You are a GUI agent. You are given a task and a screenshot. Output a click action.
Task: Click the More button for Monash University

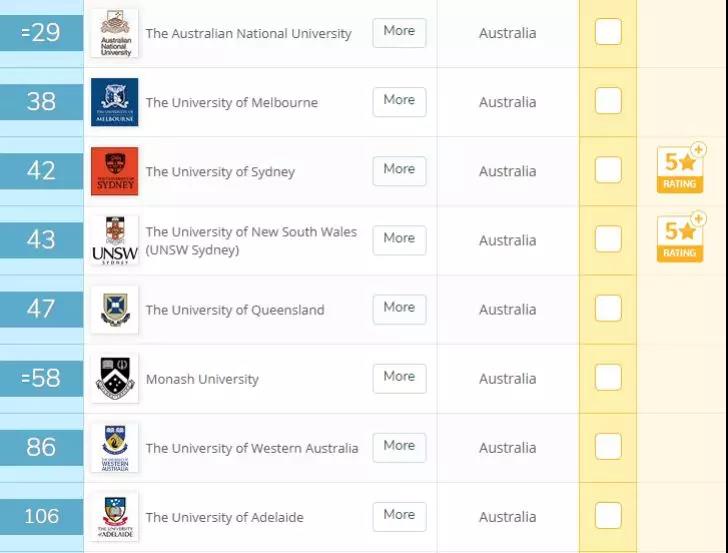point(399,378)
